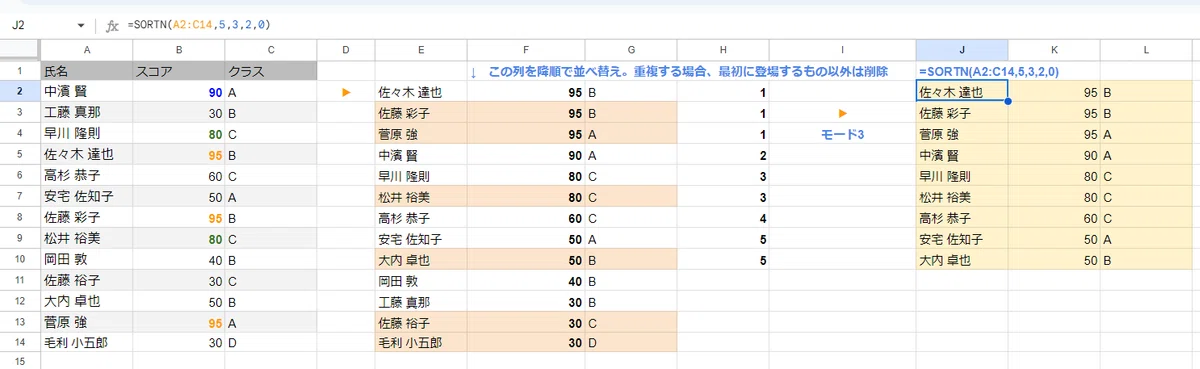Viewport: 1200px width, 369px height.
Task: Select the column F header
Action: 526,50
